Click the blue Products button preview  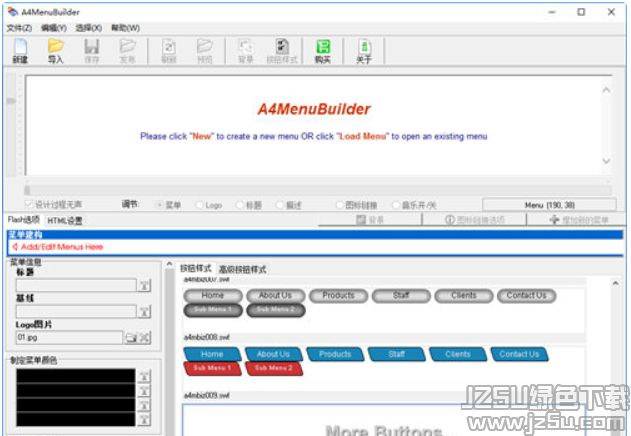click(335, 354)
